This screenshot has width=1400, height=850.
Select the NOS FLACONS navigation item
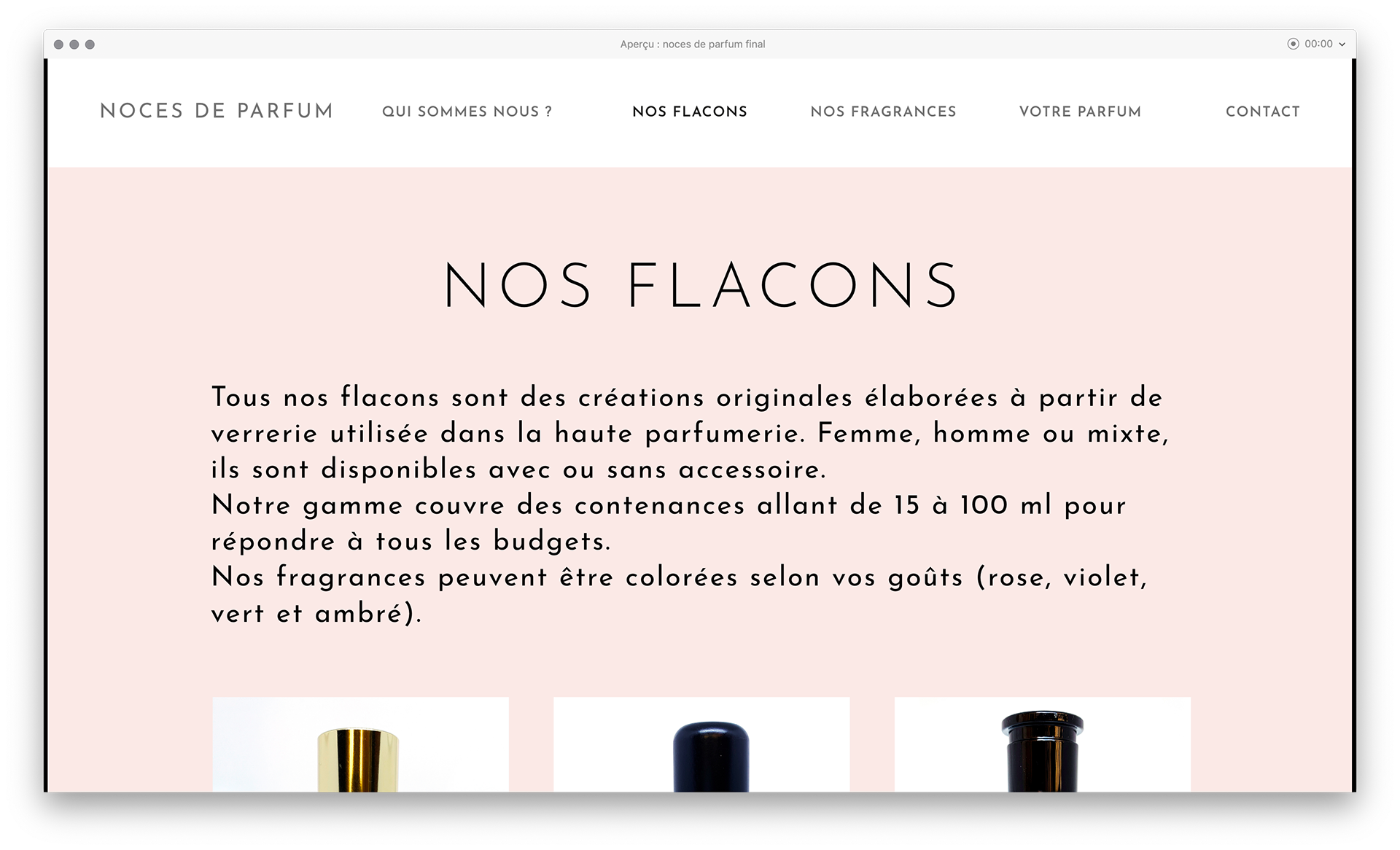coord(690,112)
